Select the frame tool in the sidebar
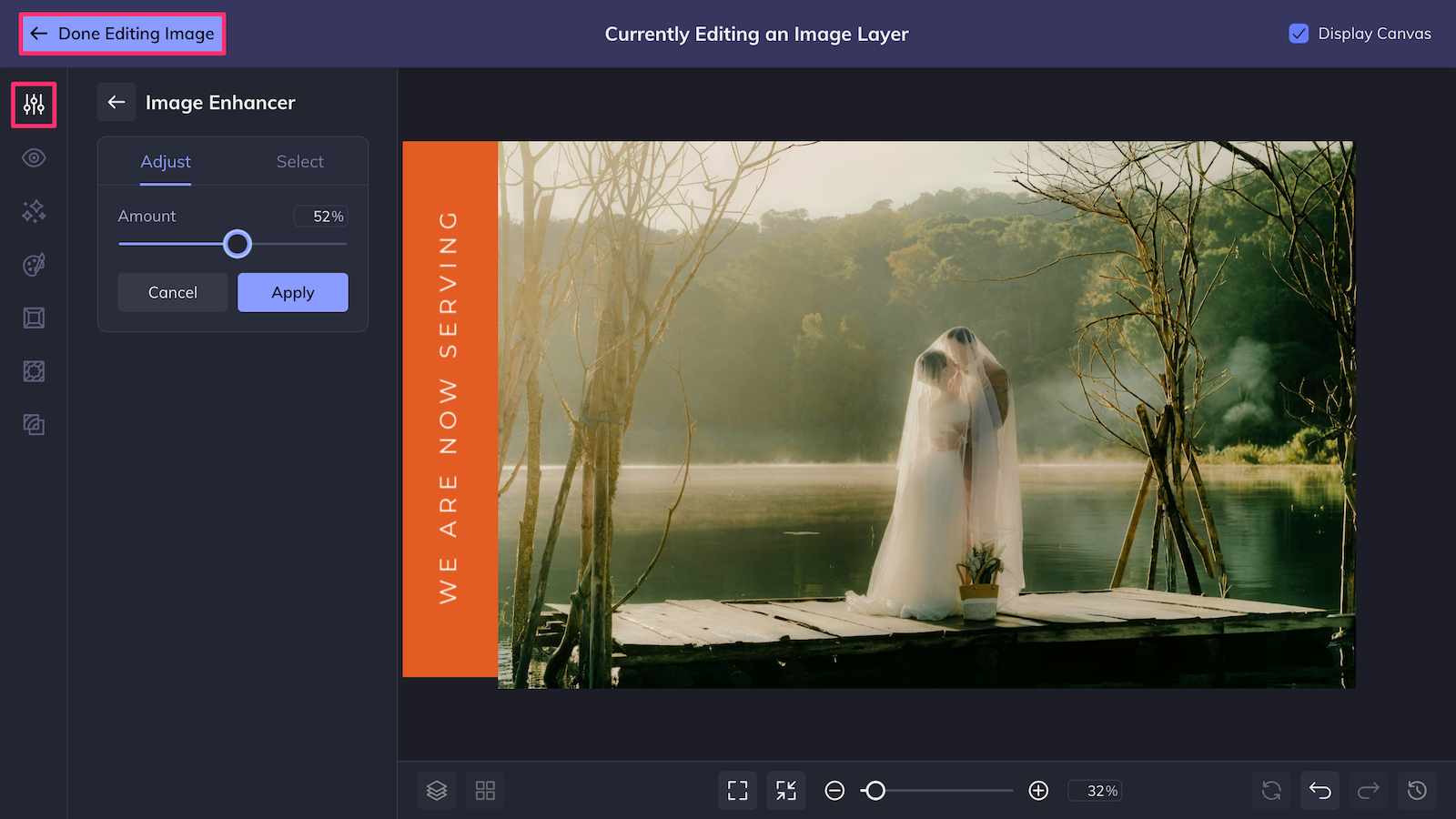This screenshot has height=819, width=1456. [x=33, y=317]
